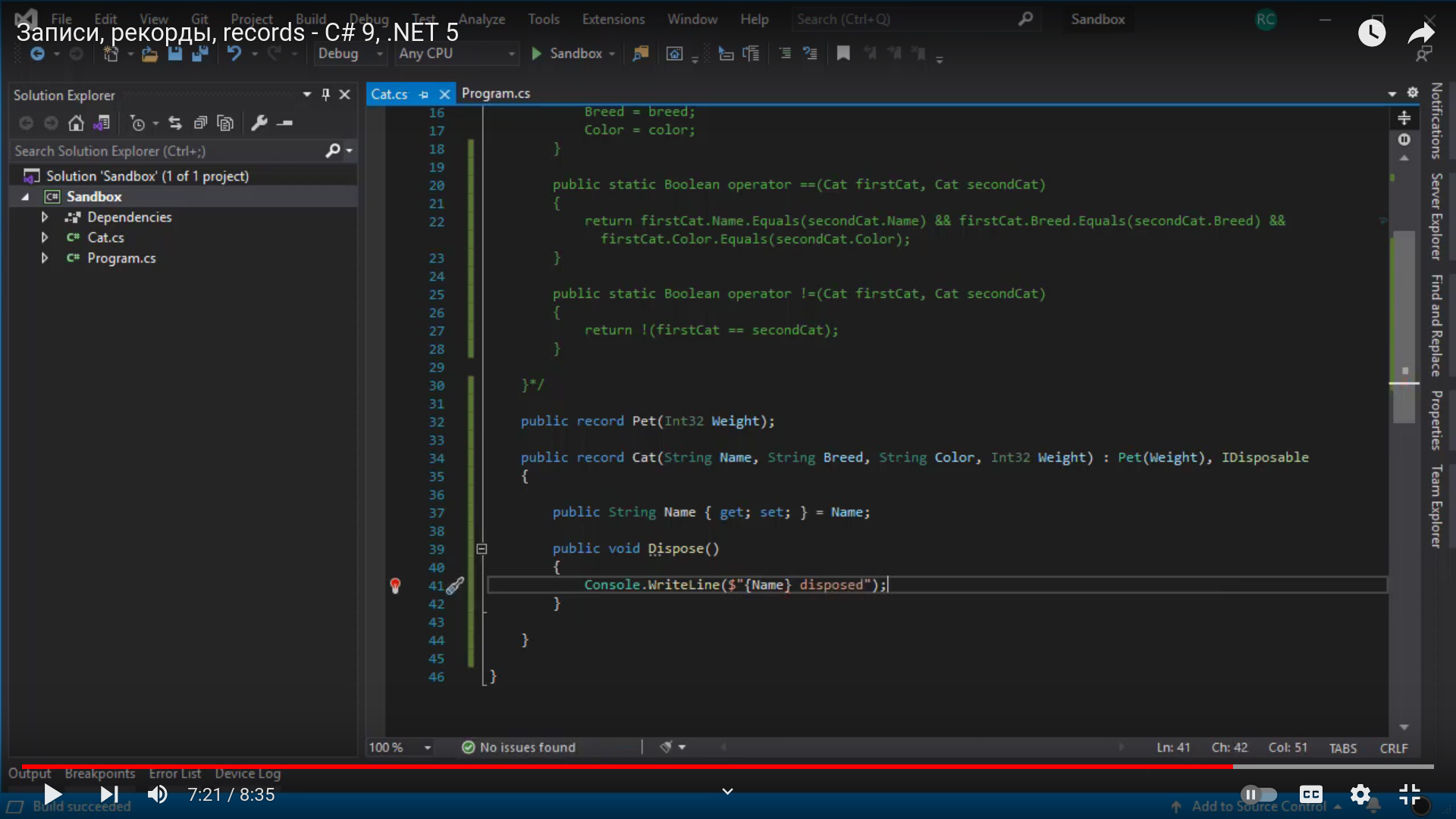
Task: Switch to the Program.cs tab
Action: [496, 93]
